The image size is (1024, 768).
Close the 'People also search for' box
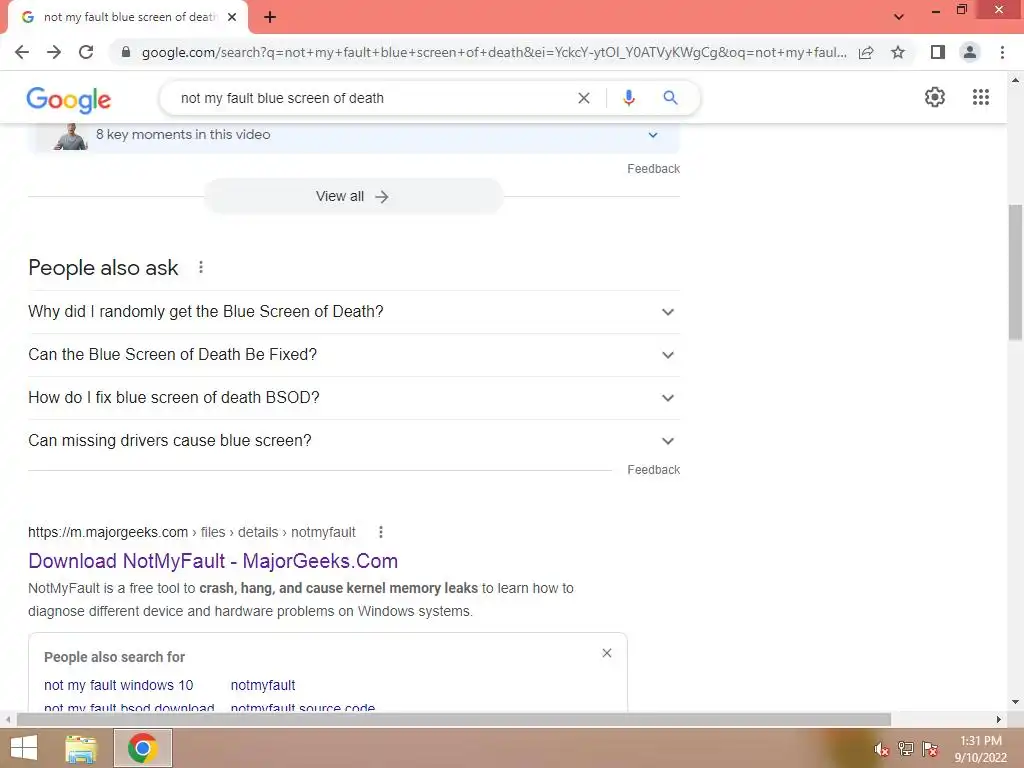pos(607,653)
